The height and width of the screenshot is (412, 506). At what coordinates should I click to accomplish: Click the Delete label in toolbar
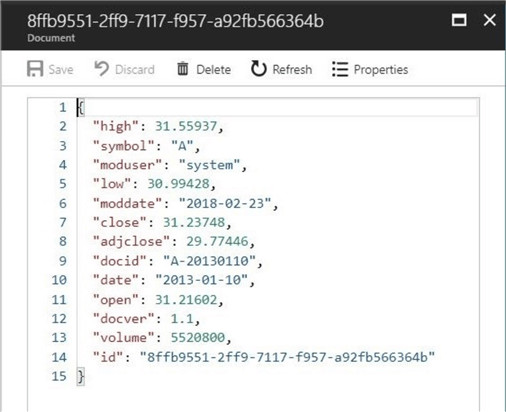213,70
